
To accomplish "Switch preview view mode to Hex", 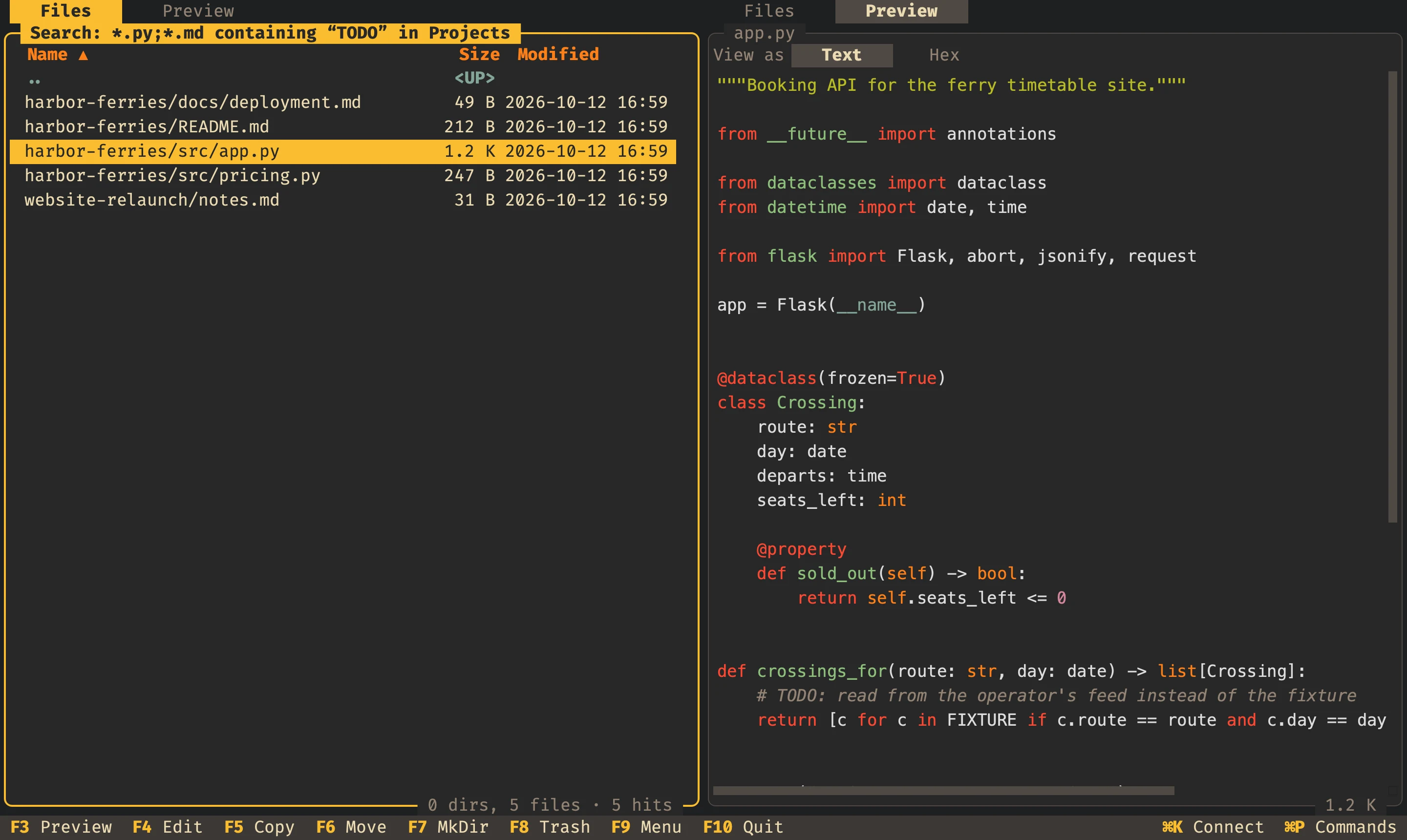I will click(x=944, y=55).
